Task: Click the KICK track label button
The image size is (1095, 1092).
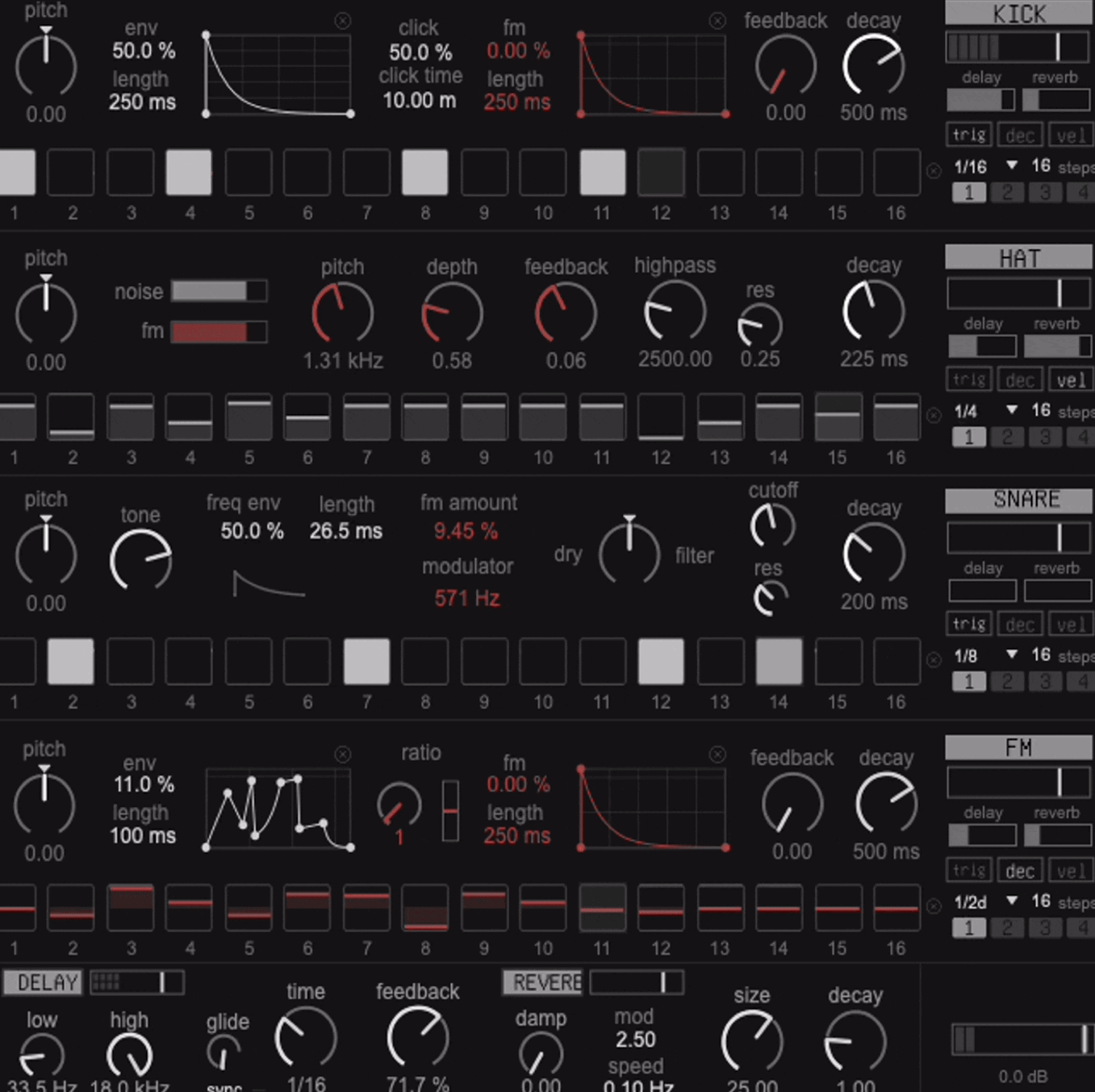Action: point(1019,13)
